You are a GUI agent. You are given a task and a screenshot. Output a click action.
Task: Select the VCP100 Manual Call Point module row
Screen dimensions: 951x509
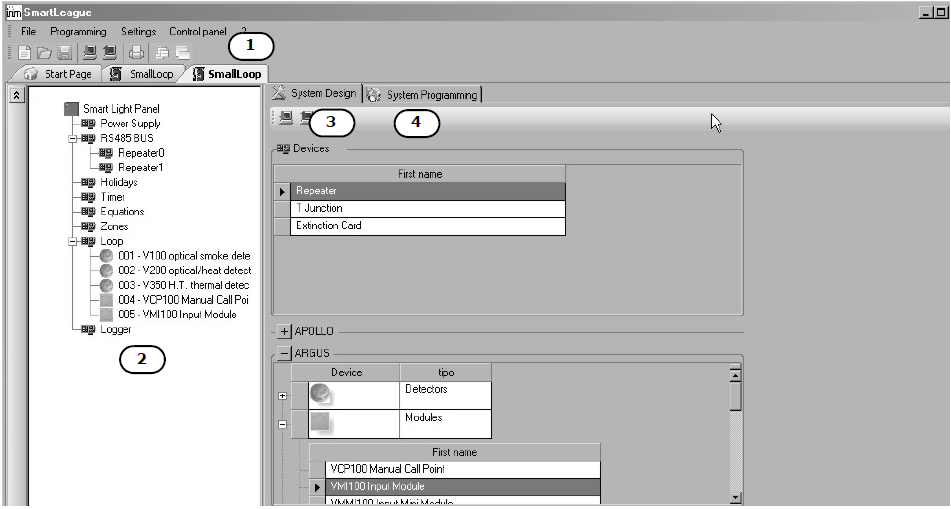click(463, 470)
